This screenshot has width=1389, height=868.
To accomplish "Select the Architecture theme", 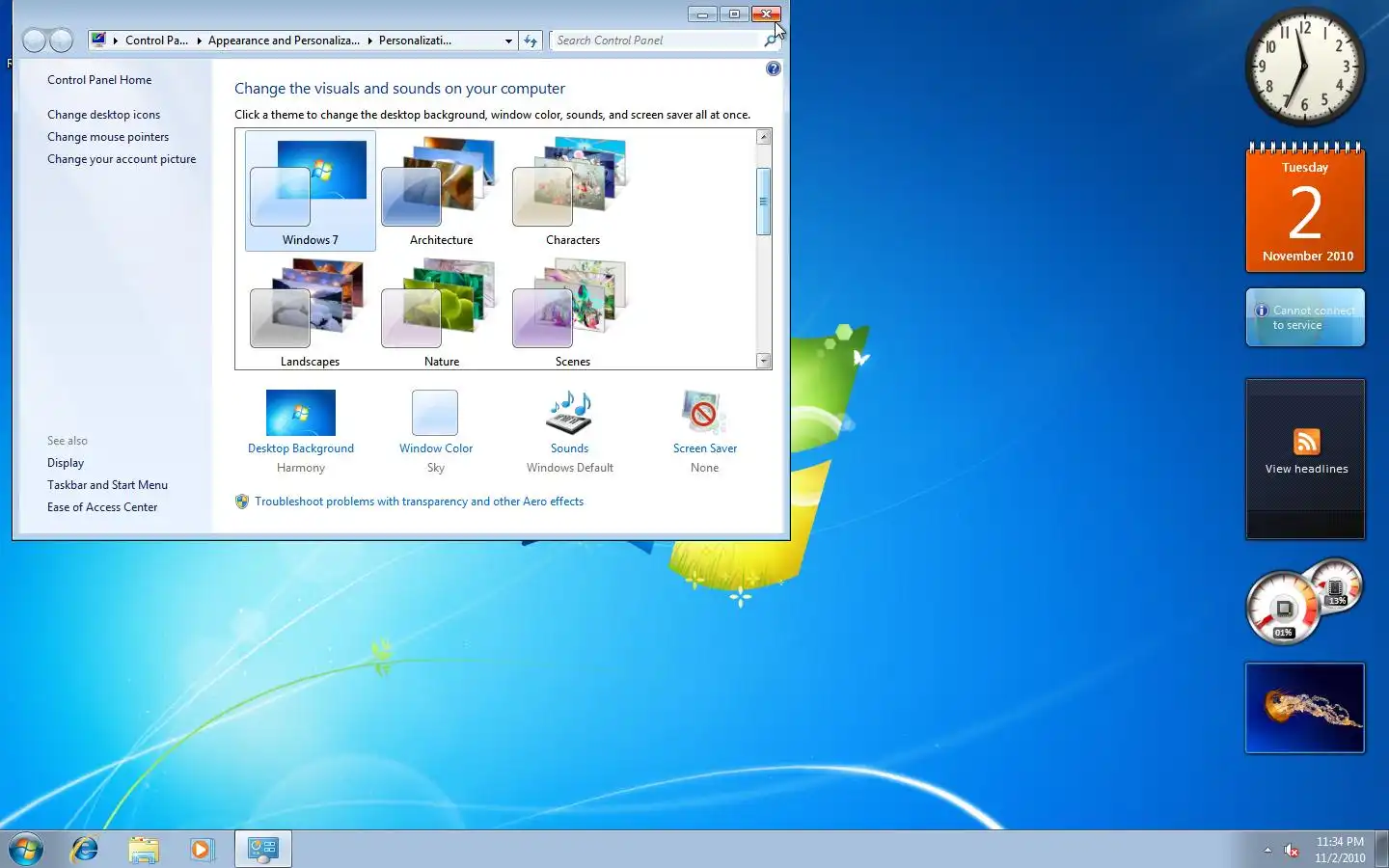I will (441, 191).
